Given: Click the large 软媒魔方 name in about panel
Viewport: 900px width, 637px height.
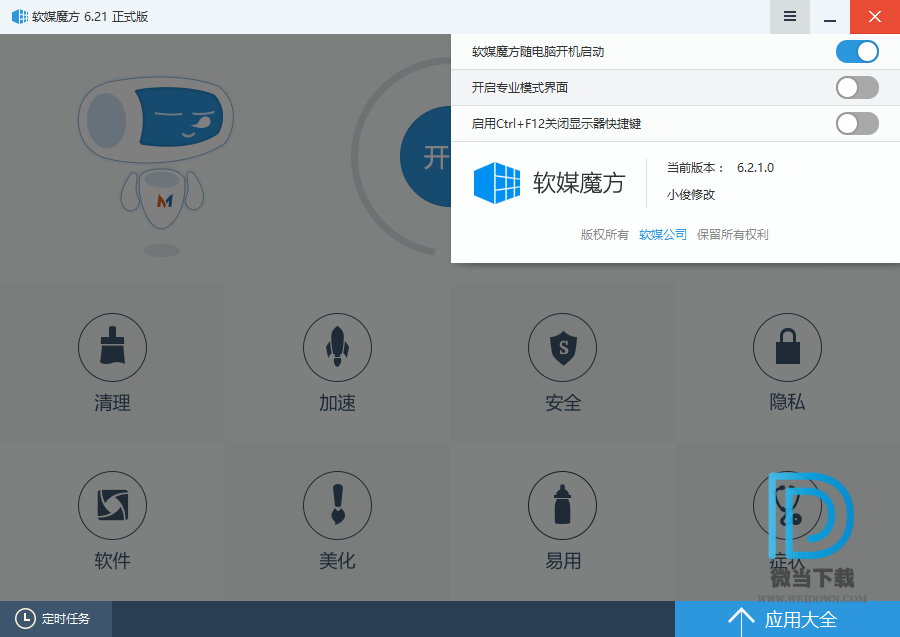Looking at the screenshot, I should 579,183.
